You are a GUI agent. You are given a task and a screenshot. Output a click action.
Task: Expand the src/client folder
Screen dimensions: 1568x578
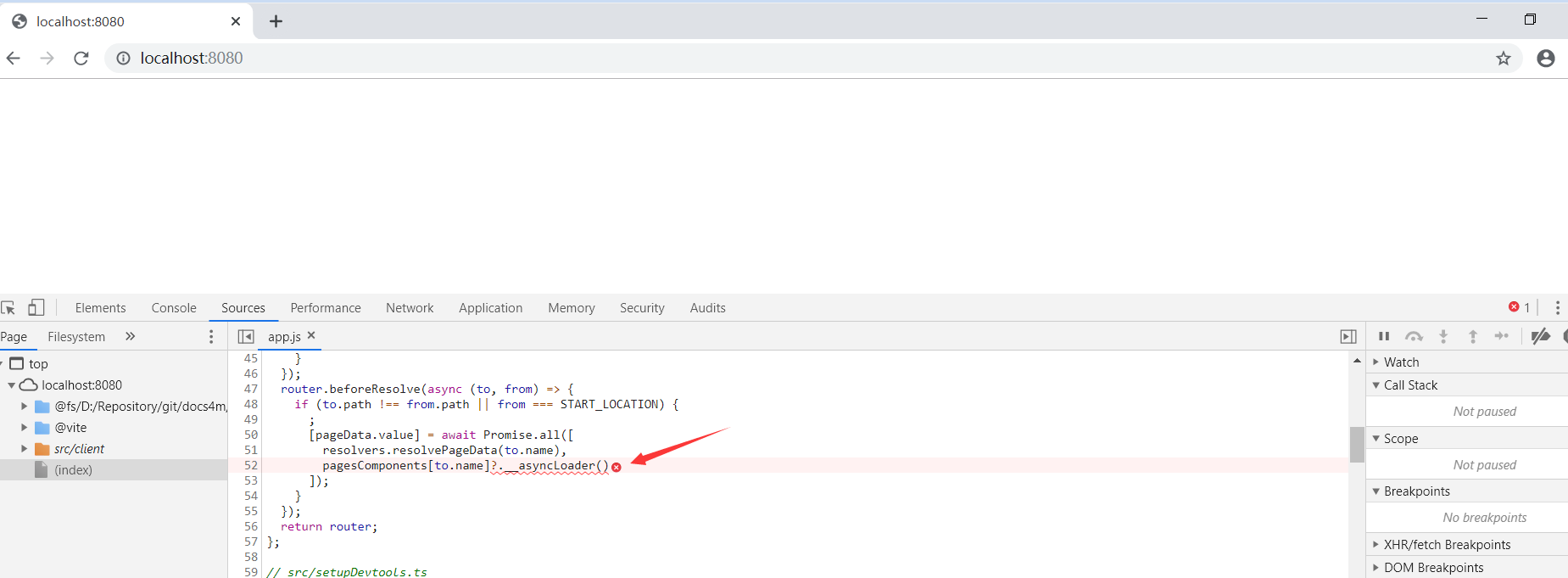(x=25, y=449)
